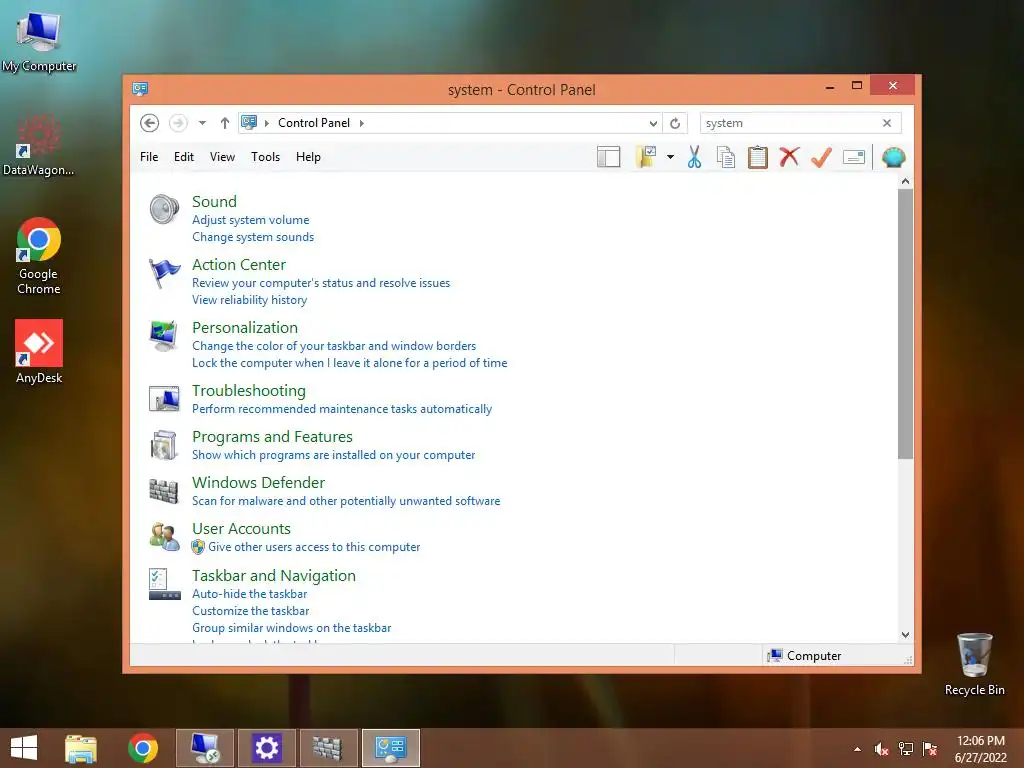Toggle the pane layout toolbar icon
The image size is (1024, 768).
point(609,157)
